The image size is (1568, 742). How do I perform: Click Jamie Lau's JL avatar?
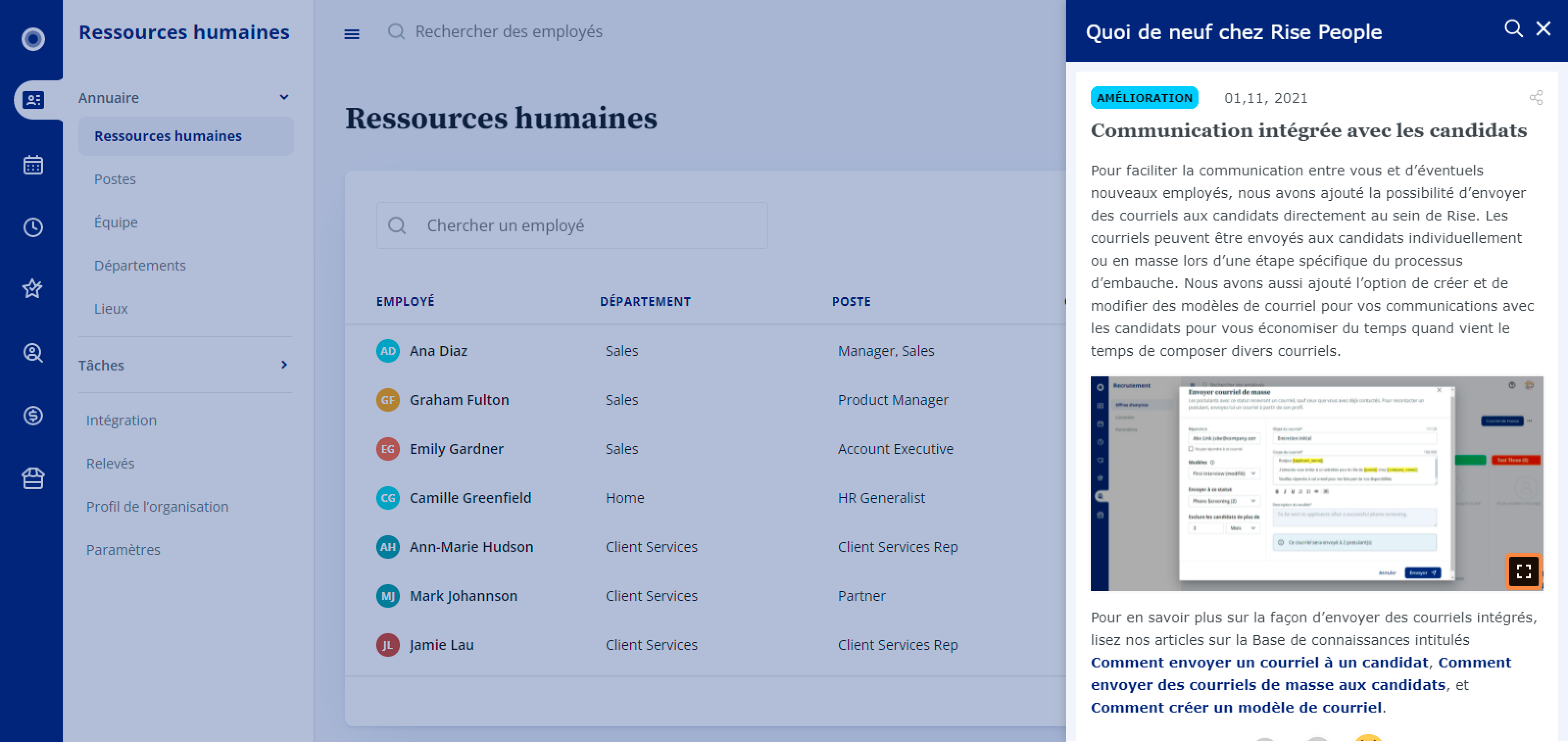pyautogui.click(x=388, y=644)
